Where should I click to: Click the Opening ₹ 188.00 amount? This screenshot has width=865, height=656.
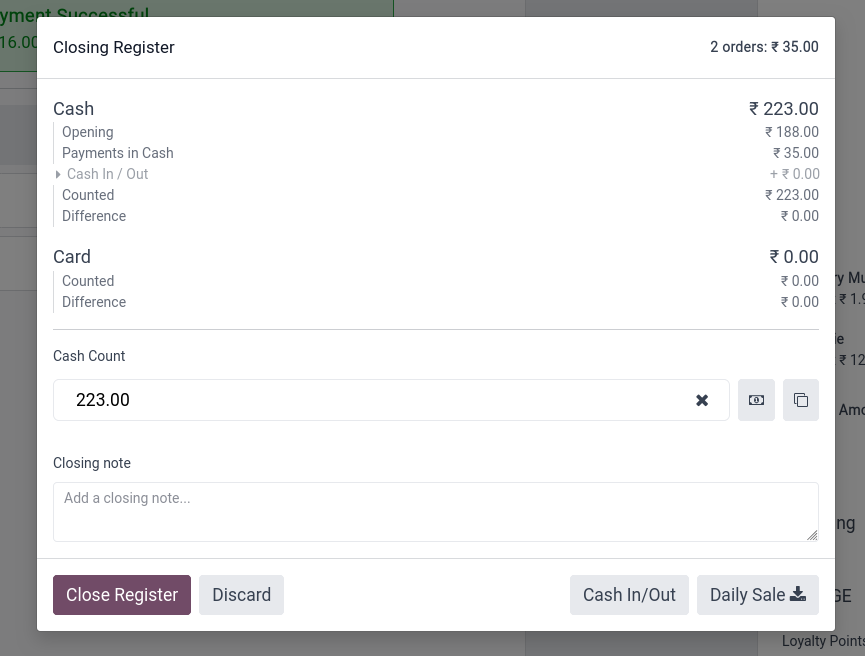click(792, 132)
